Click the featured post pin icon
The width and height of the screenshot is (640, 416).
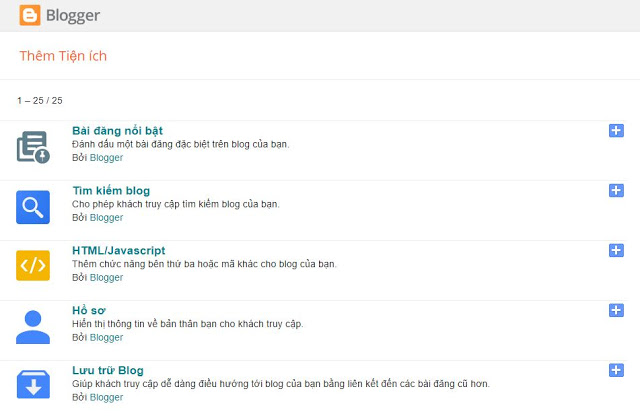pos(33,147)
